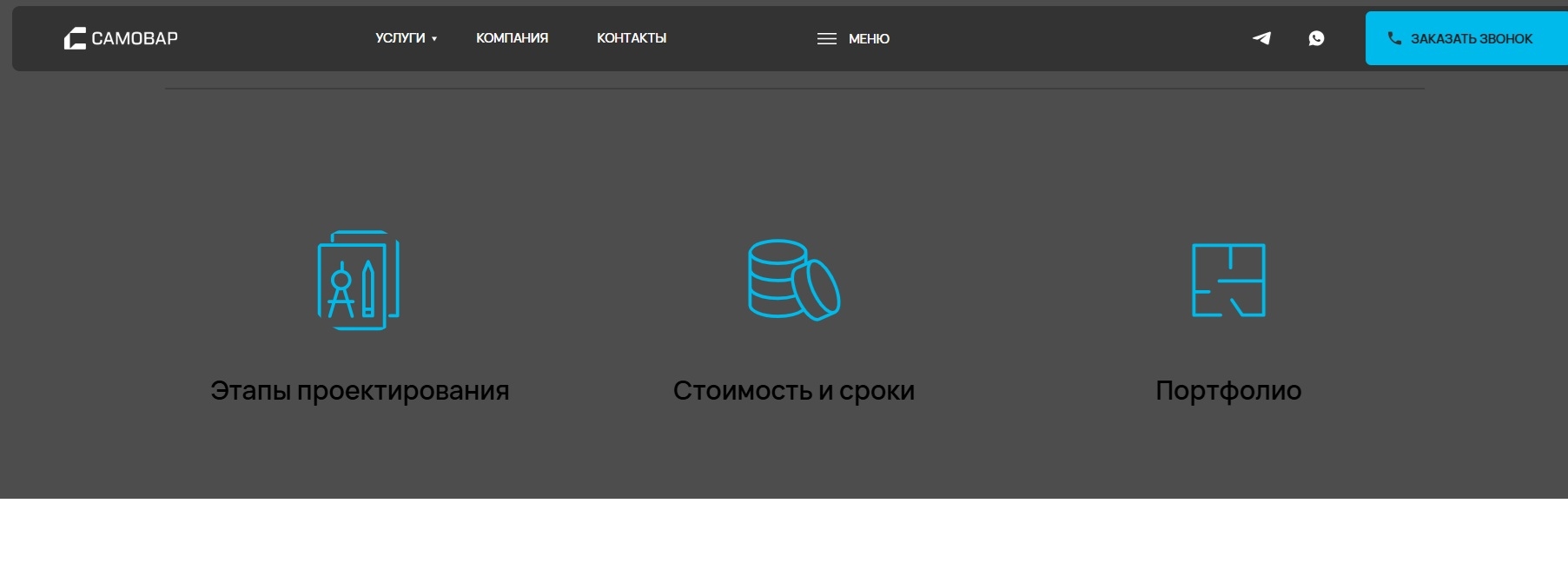Screen dimensions: 1568x563
Task: Open the Портфолио link
Action: coord(1228,391)
